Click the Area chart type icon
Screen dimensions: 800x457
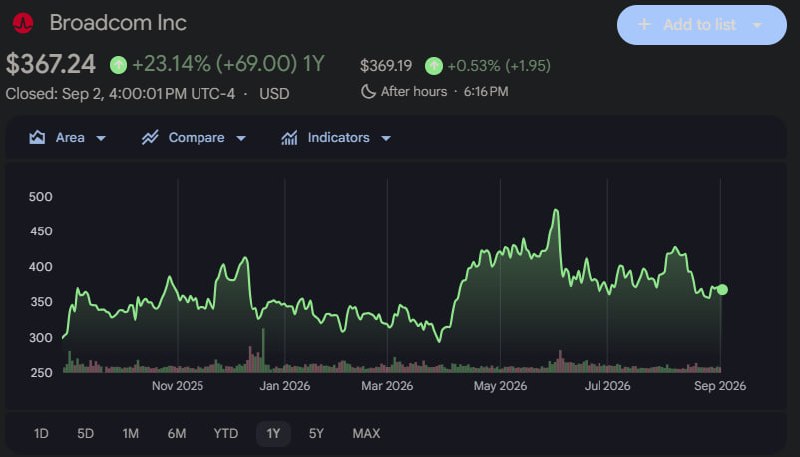pos(37,137)
